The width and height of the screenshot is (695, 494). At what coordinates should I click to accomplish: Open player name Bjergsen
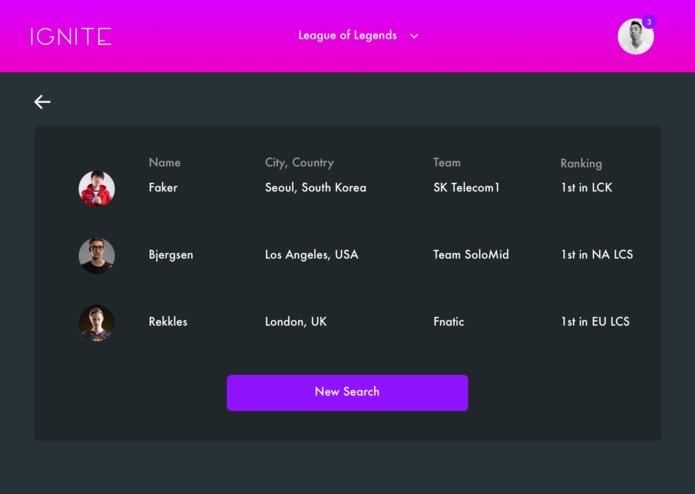[x=171, y=255]
